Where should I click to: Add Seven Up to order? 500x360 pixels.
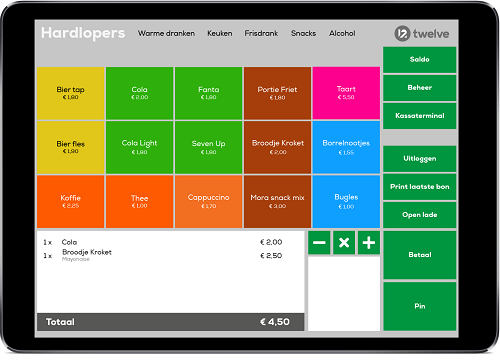click(208, 147)
